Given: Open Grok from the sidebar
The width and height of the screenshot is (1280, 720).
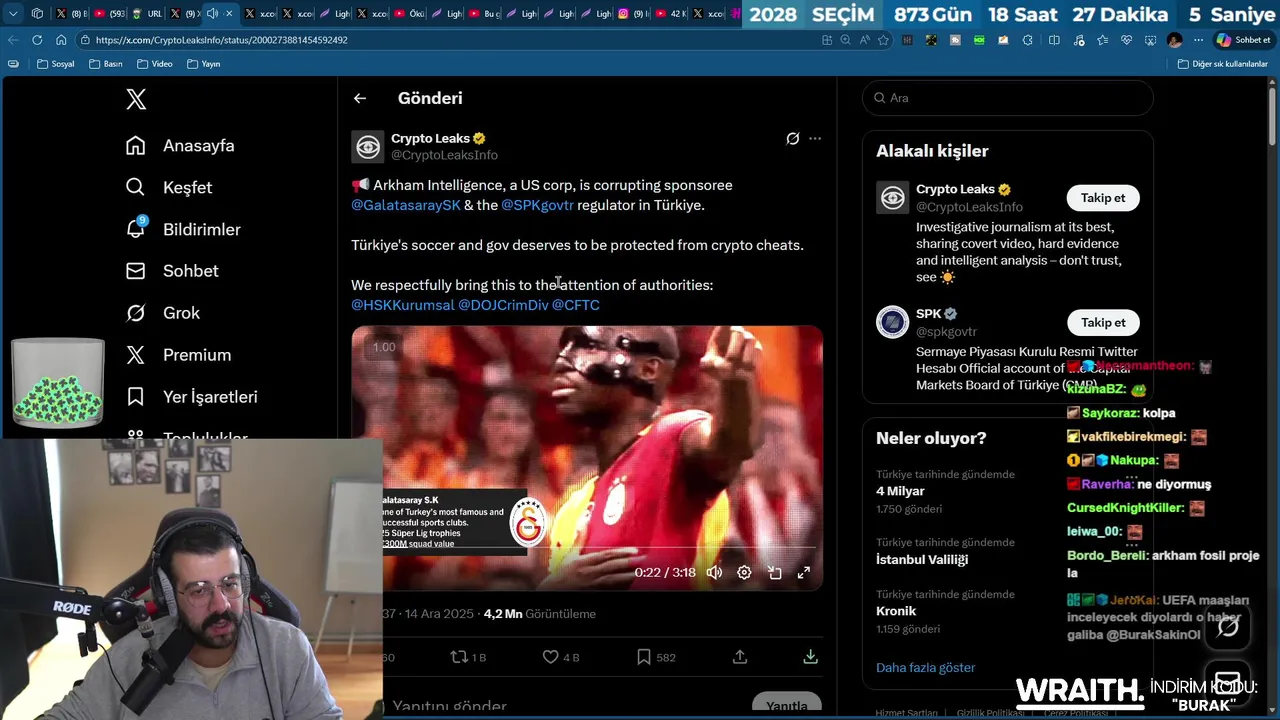Looking at the screenshot, I should [x=163, y=313].
